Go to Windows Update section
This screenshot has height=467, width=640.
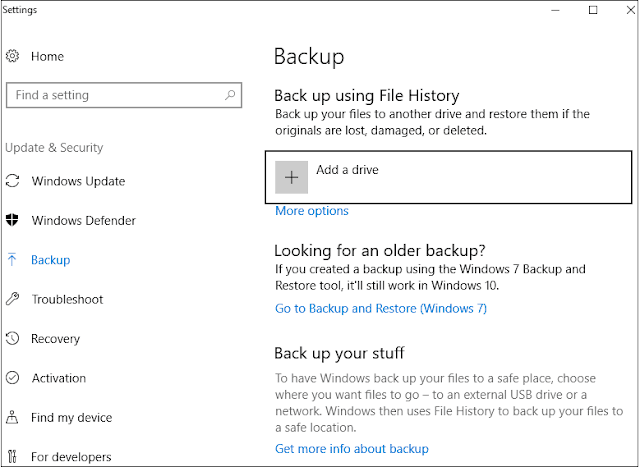(x=78, y=181)
